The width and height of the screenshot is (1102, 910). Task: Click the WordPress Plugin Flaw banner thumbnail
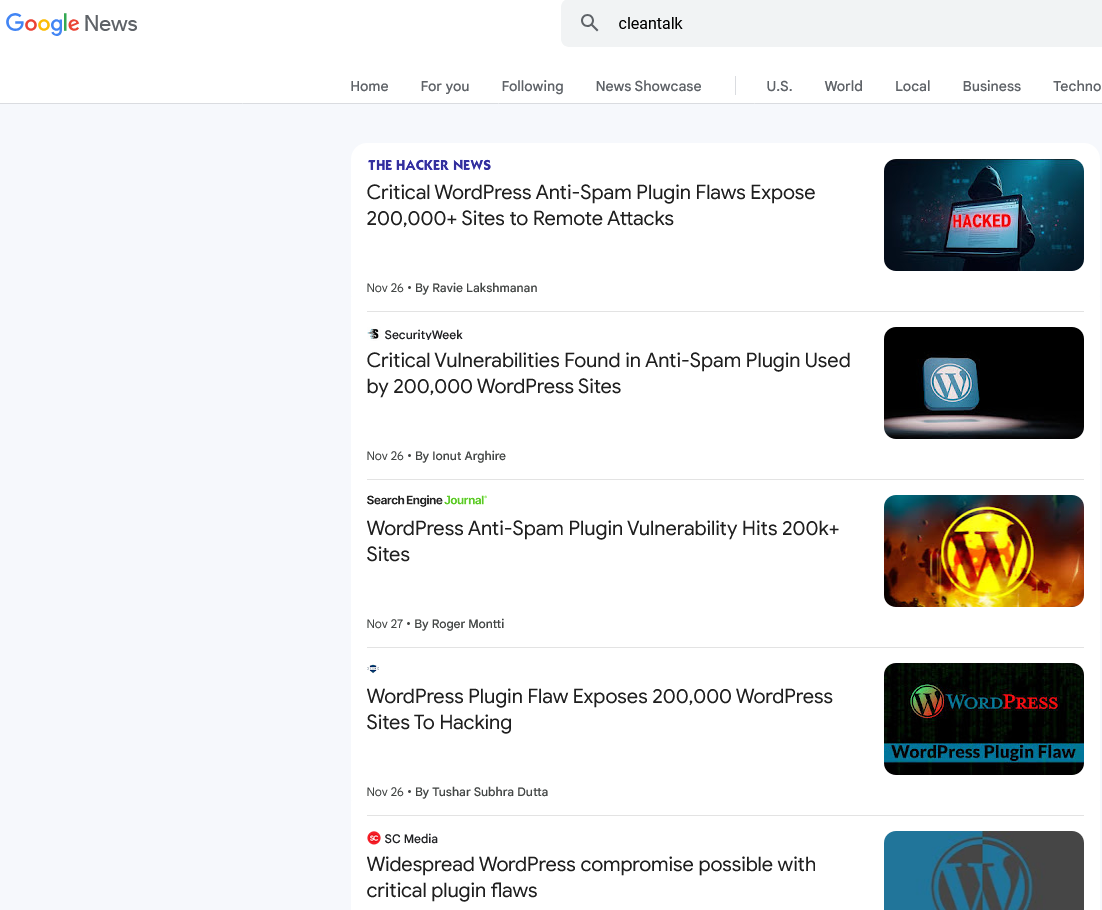[x=983, y=719]
